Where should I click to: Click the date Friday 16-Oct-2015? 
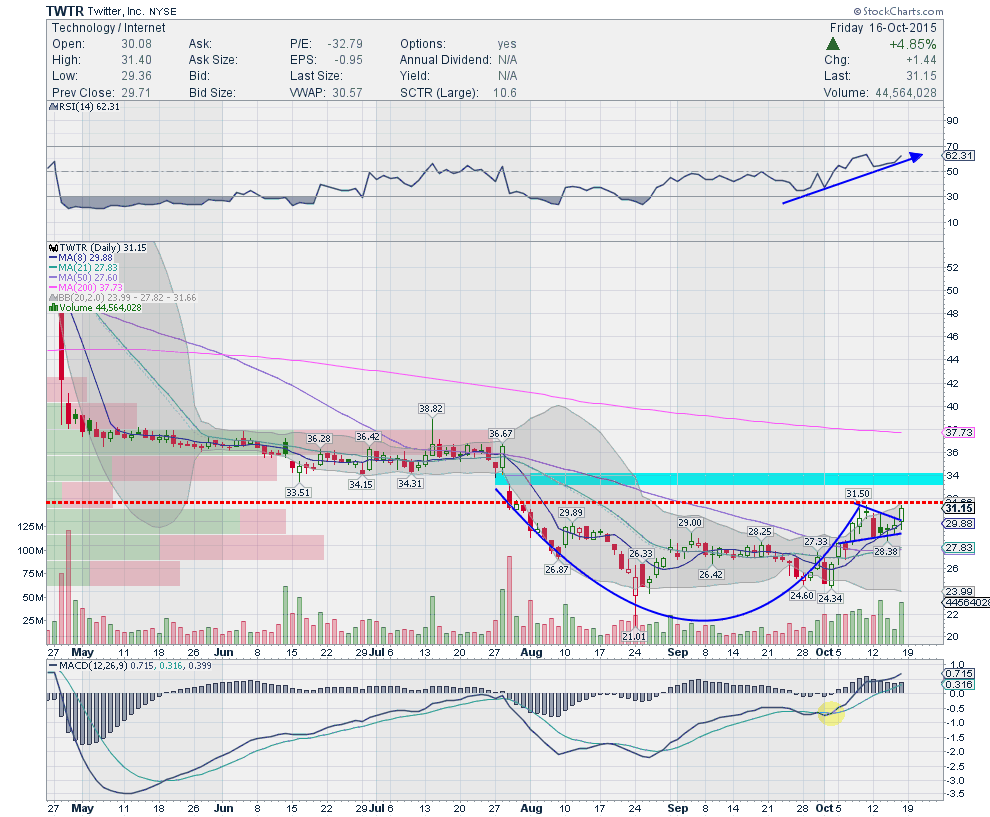(883, 28)
